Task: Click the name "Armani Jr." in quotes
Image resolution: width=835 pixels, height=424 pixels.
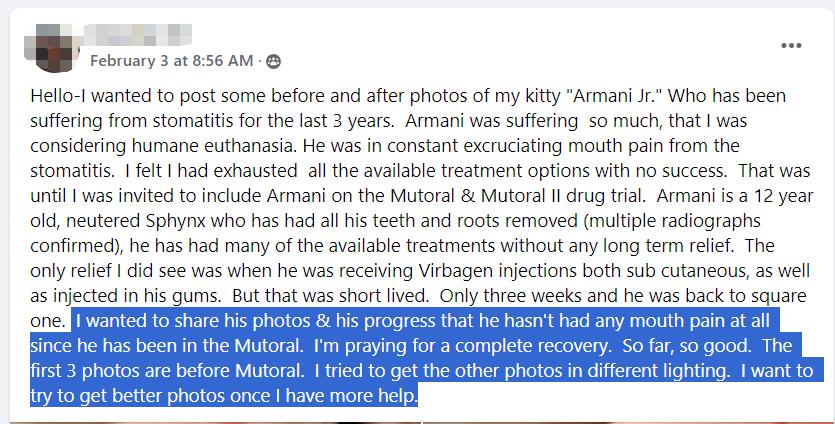Action: pyautogui.click(x=614, y=96)
